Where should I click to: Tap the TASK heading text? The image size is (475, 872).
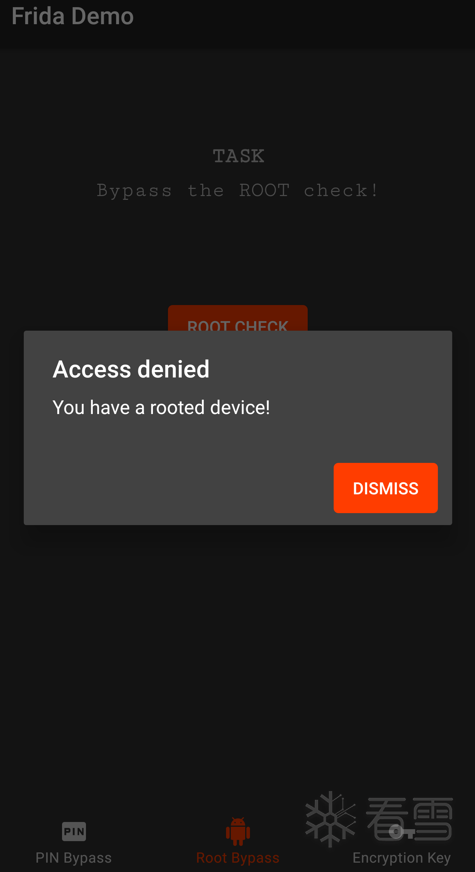tap(238, 156)
